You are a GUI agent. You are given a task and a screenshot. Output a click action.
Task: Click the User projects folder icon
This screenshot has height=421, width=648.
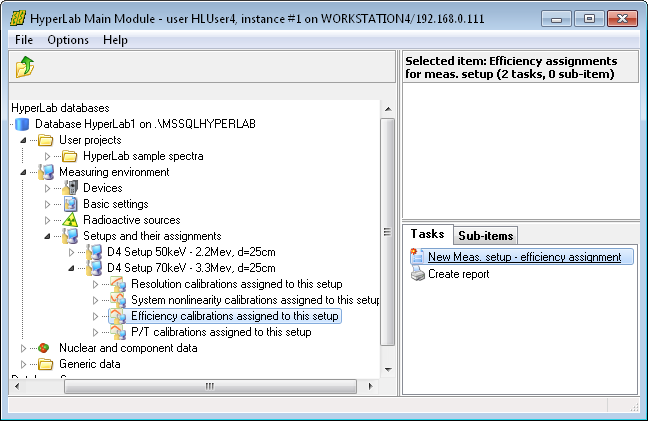click(45, 140)
